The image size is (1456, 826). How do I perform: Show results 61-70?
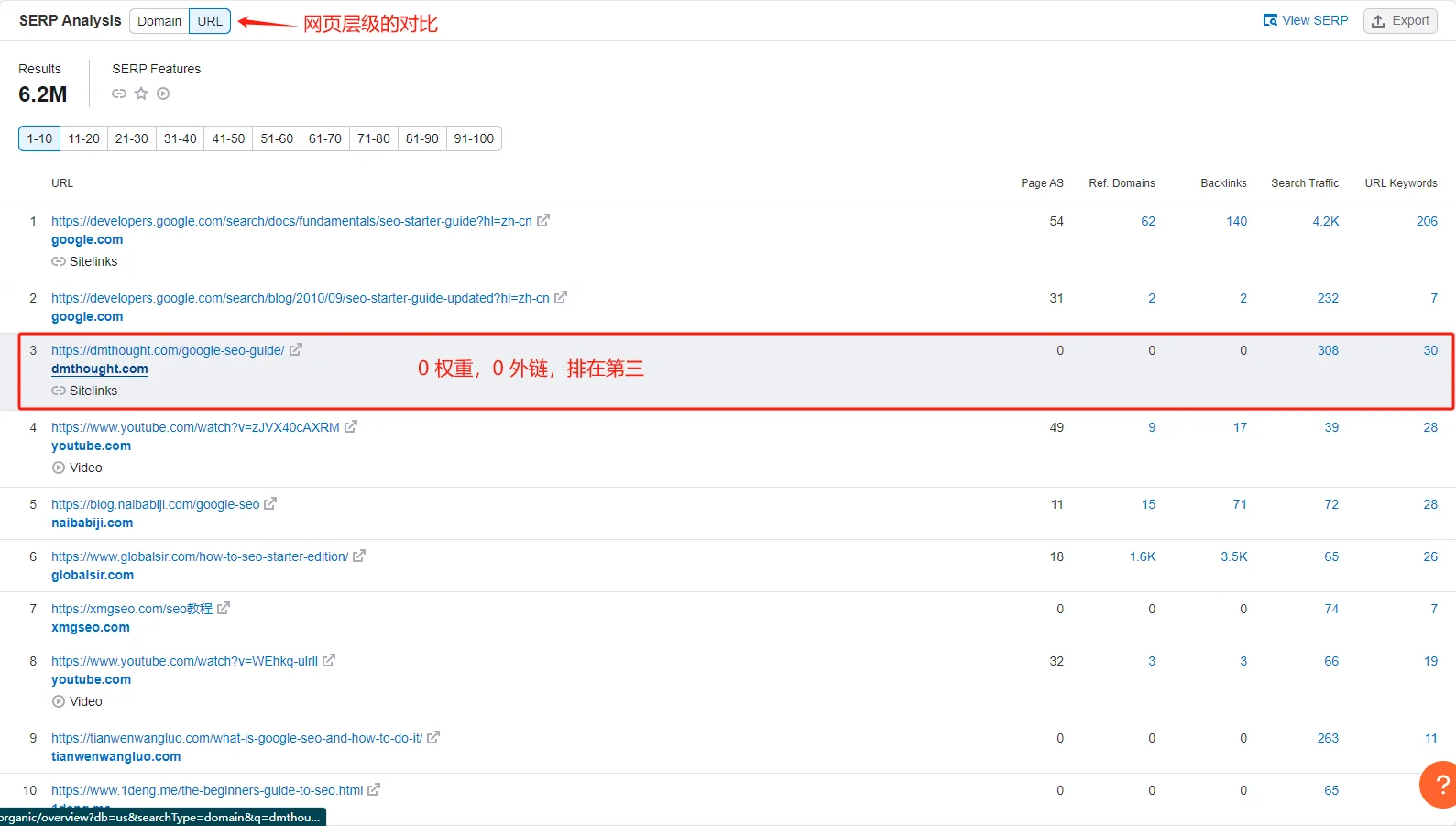point(325,138)
